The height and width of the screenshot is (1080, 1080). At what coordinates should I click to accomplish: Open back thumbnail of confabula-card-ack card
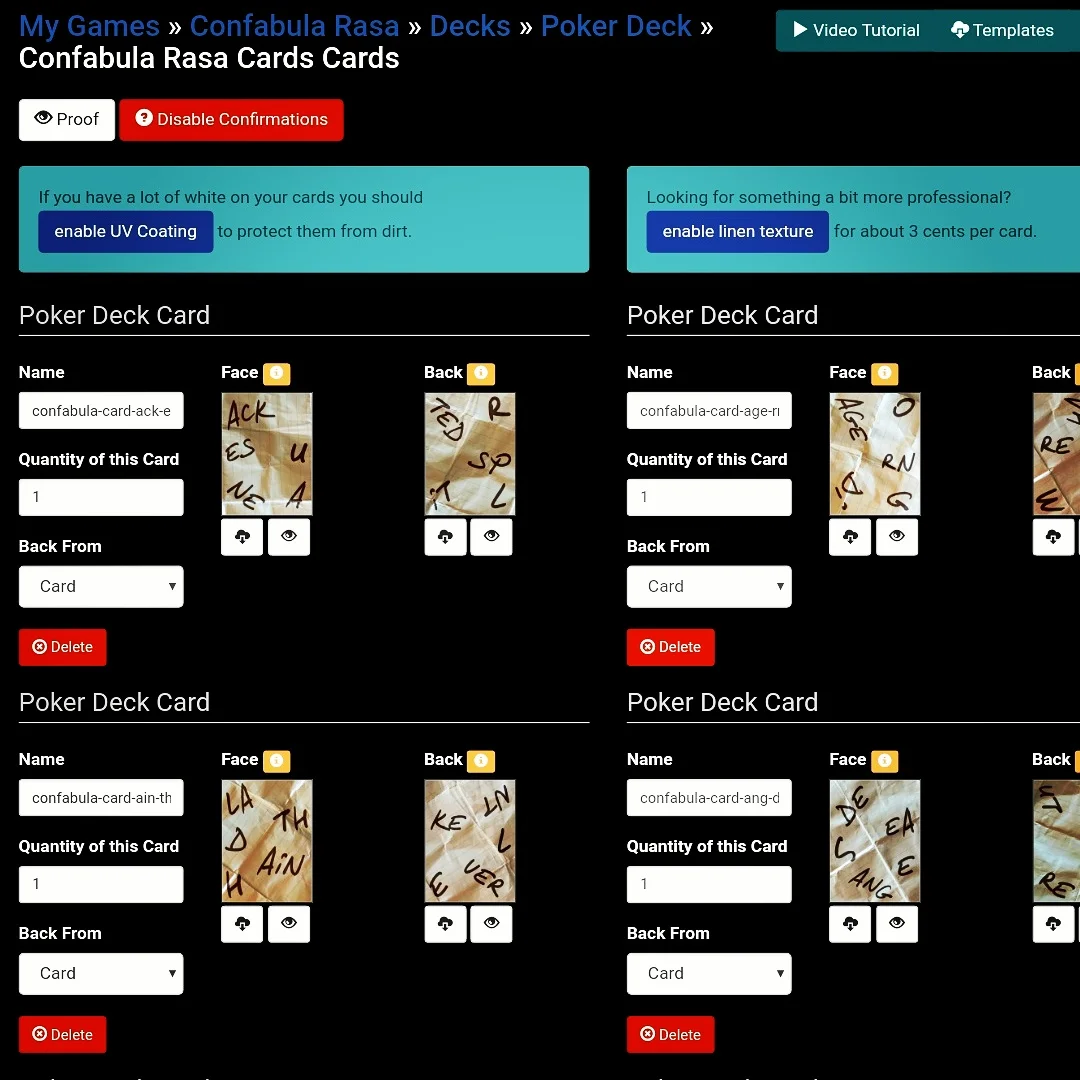(470, 454)
